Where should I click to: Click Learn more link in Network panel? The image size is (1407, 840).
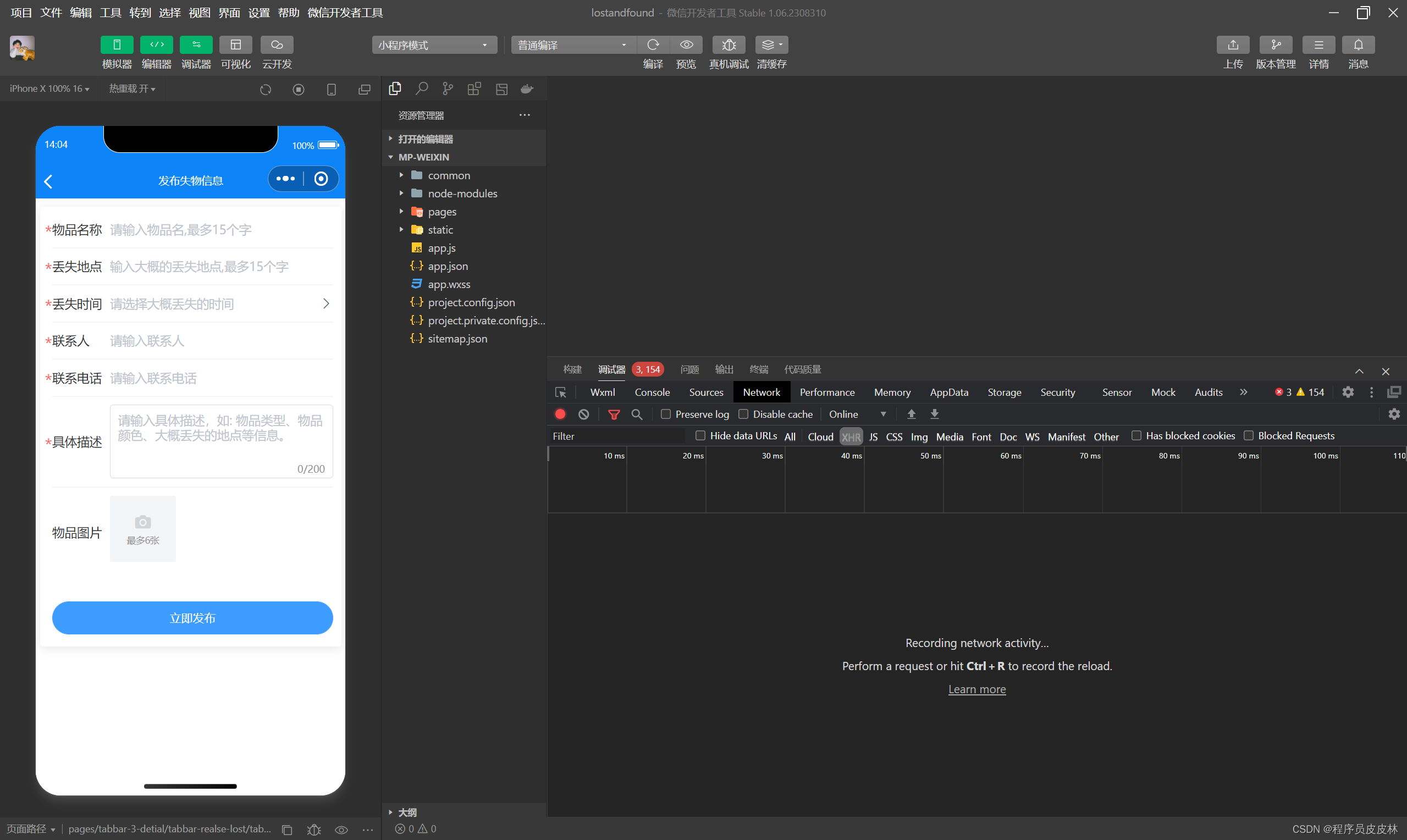tap(977, 688)
